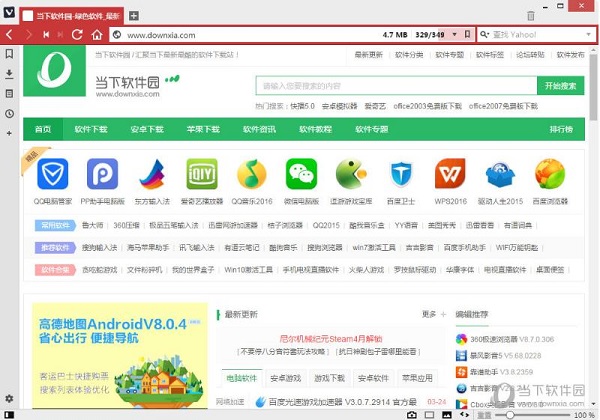Open the 软件下载 navigation item

(x=91, y=129)
